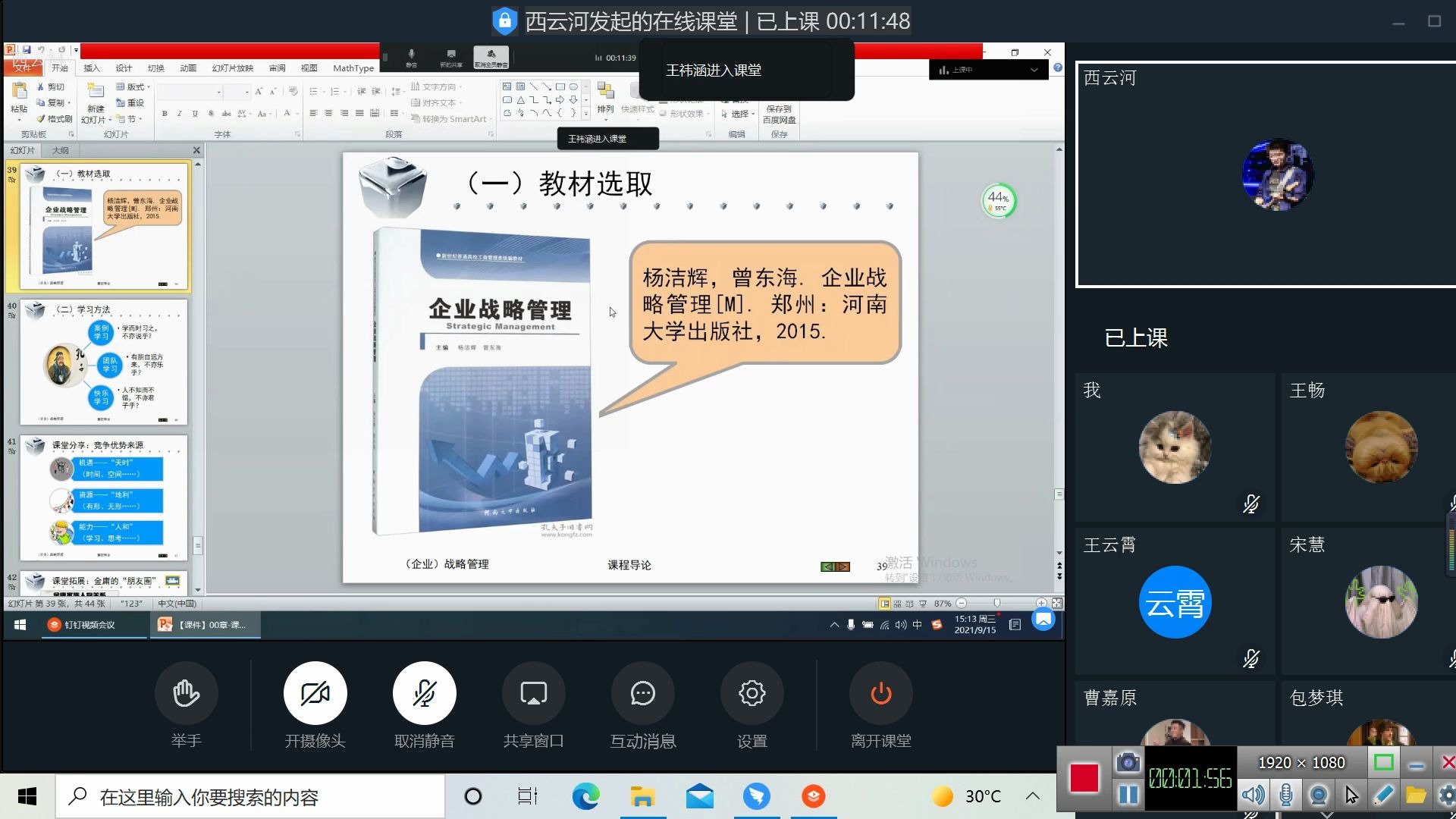The width and height of the screenshot is (1456, 819).
Task: Stop the screen recording with red square
Action: pyautogui.click(x=1084, y=778)
